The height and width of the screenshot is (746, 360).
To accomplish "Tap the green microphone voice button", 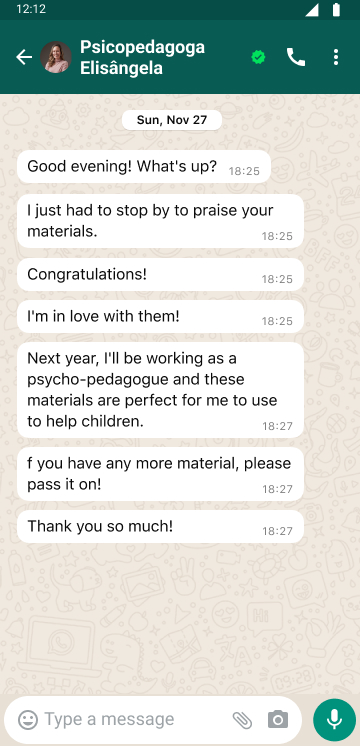I will tap(335, 719).
